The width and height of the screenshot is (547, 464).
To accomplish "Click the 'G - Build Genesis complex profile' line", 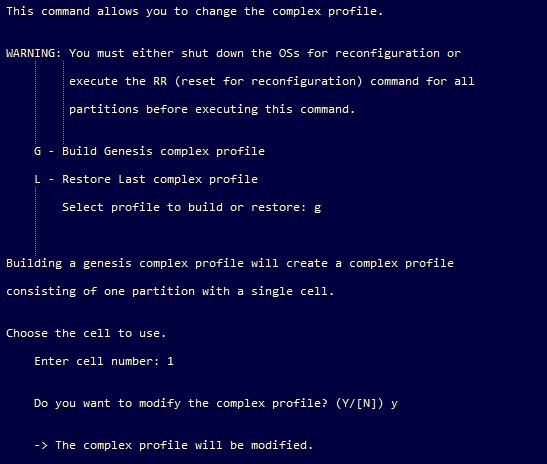I will pos(149,151).
